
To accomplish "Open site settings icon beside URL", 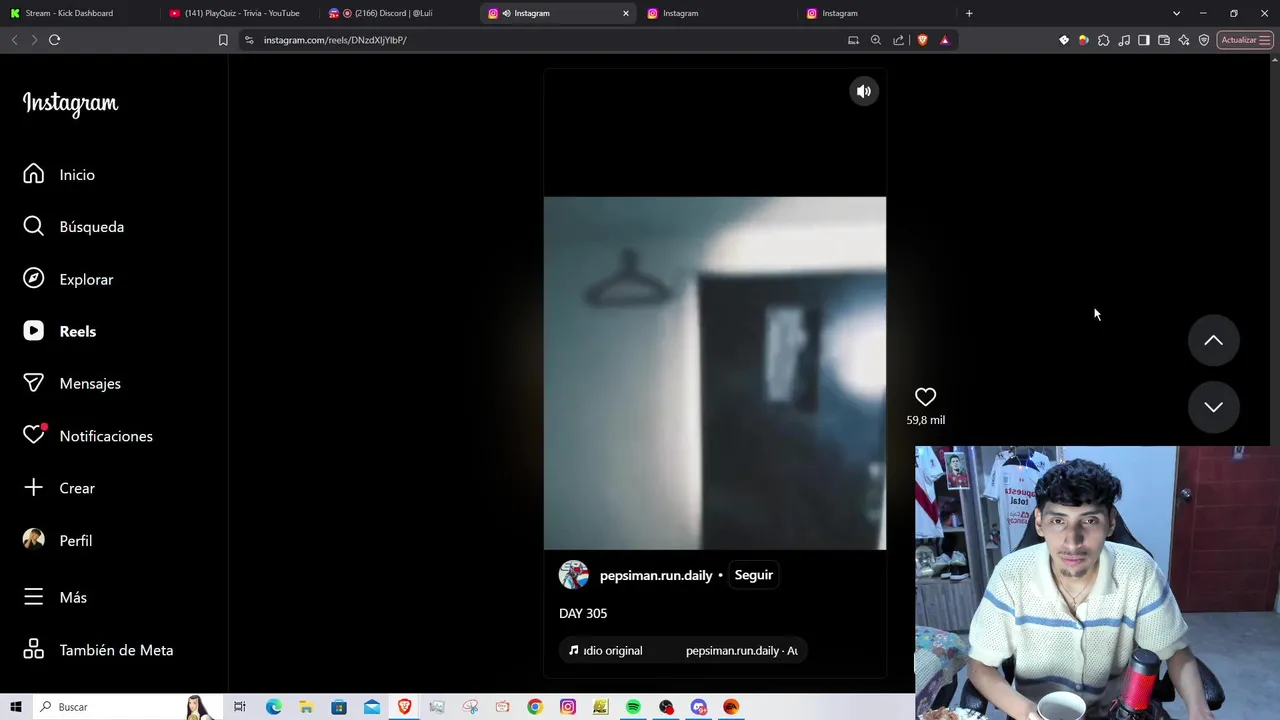I will coord(249,40).
